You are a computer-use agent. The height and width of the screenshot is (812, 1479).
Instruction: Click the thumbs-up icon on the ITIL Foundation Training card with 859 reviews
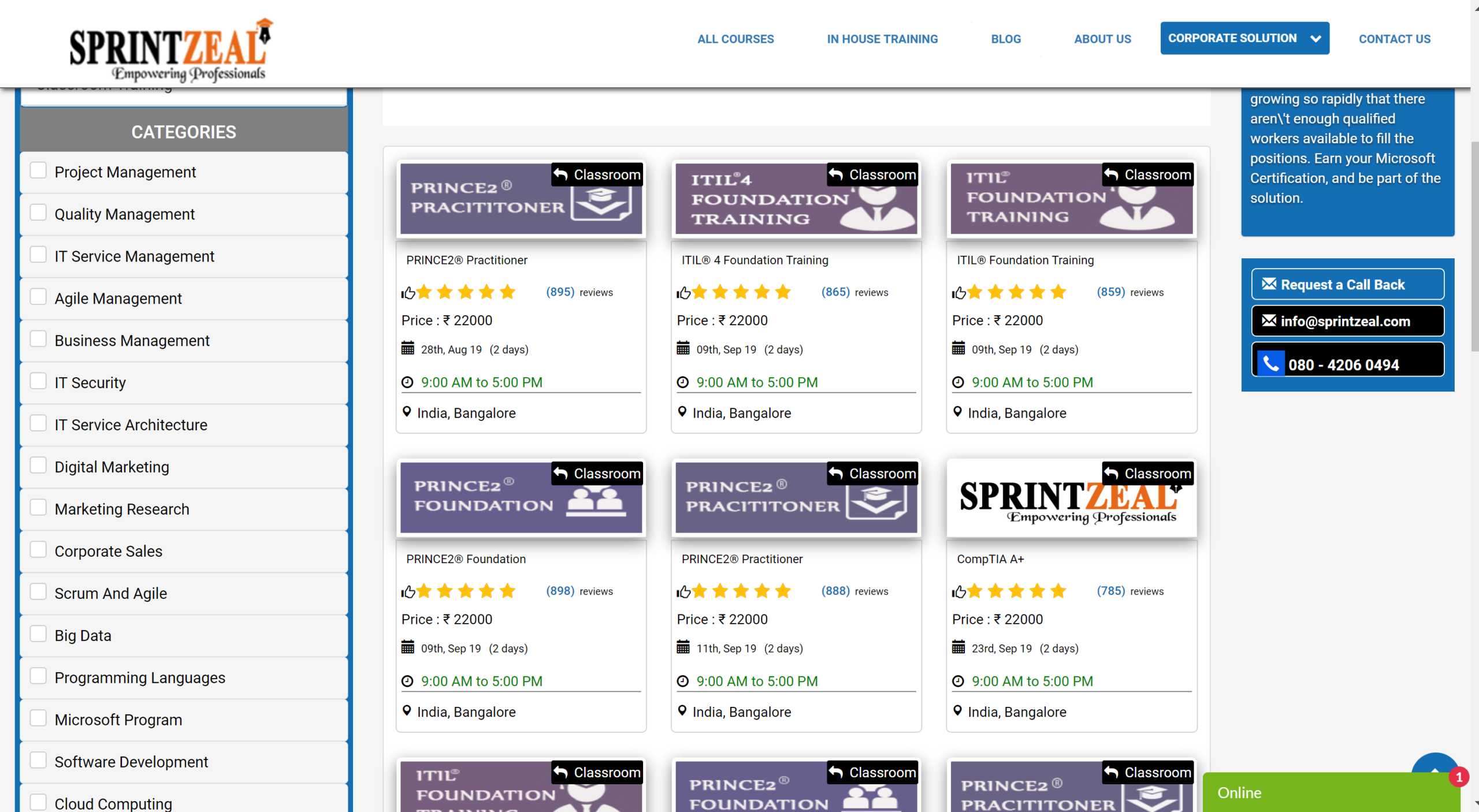tap(959, 293)
